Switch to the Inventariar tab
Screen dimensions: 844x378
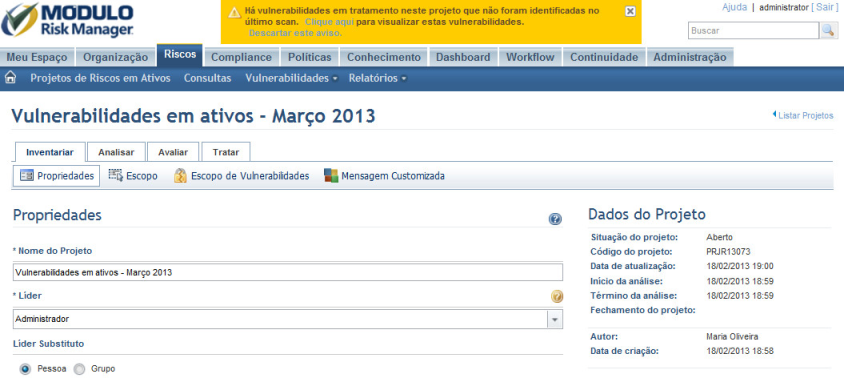coord(50,152)
